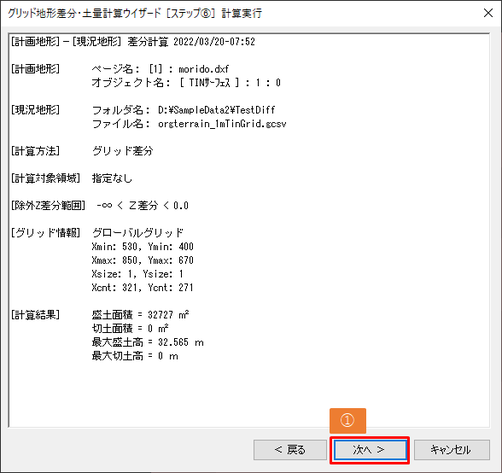Click the 最大盛土高 = 32.565 m line
This screenshot has height=473, width=502.
[148, 342]
